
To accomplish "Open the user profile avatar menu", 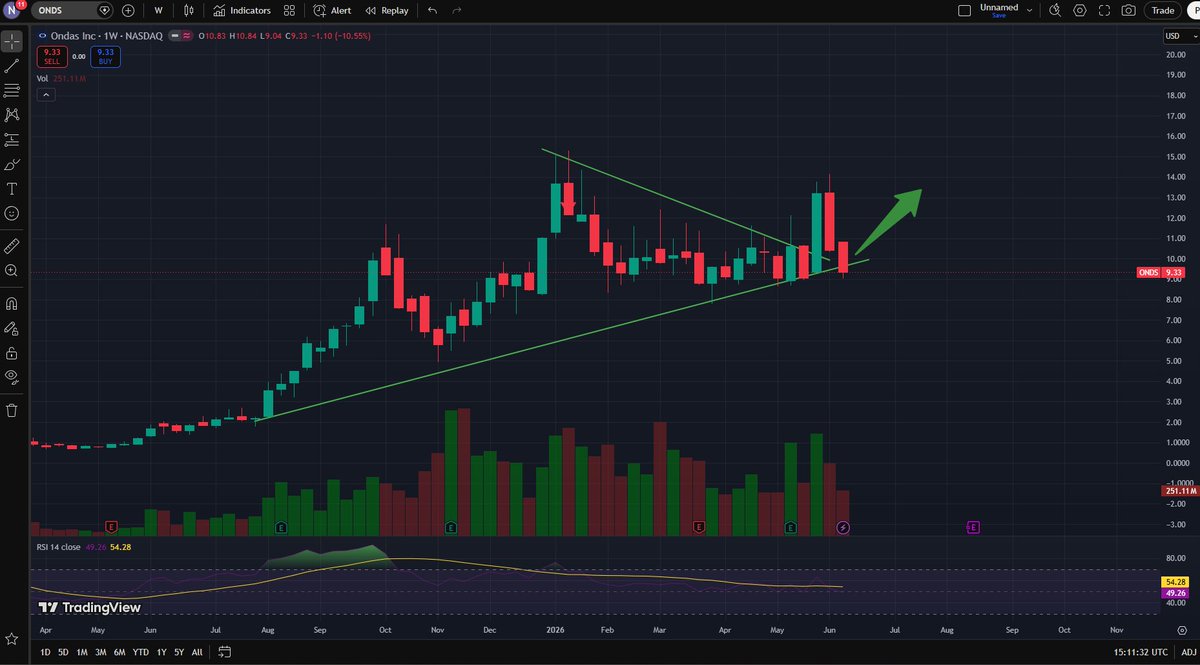I will 11,10.
